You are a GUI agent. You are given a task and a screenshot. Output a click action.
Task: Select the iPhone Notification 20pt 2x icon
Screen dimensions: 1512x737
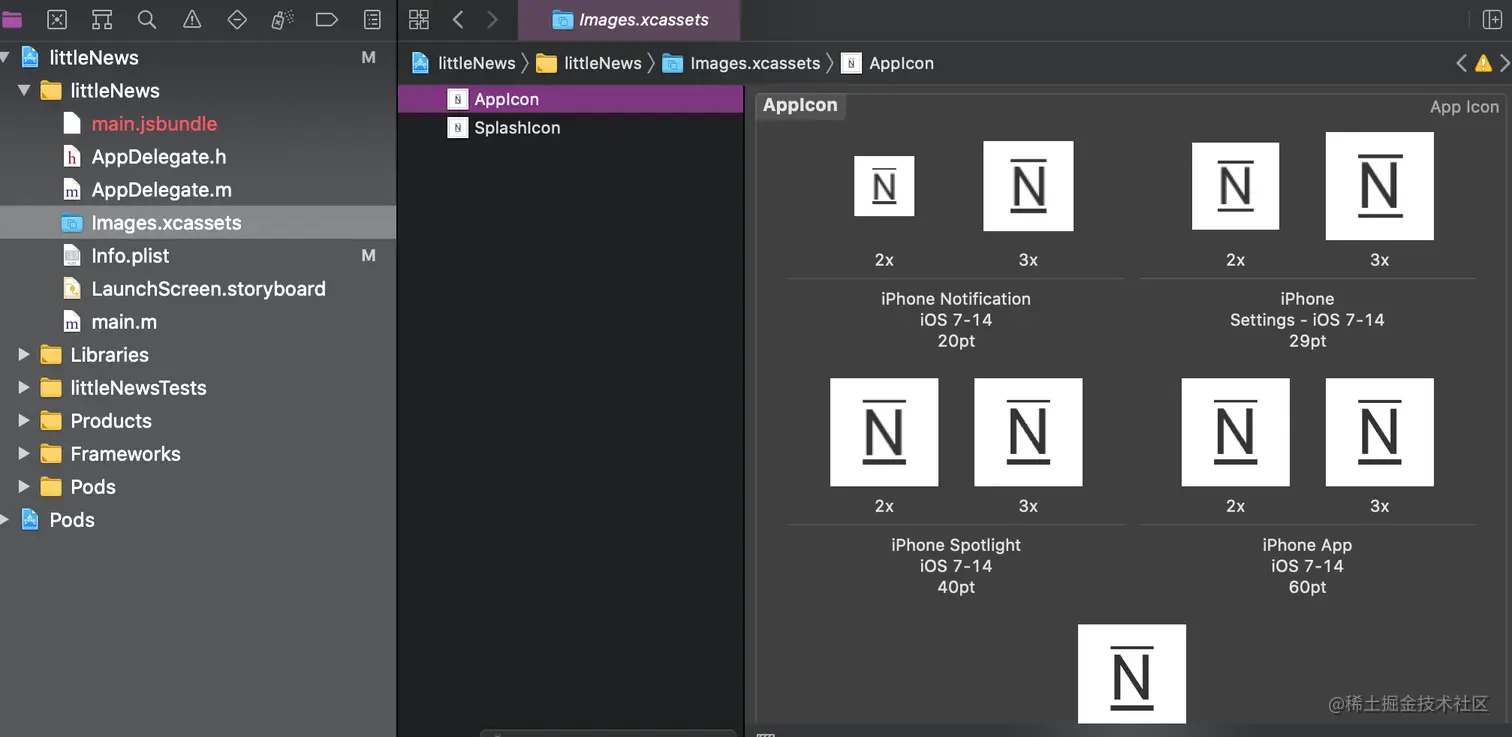(x=884, y=186)
